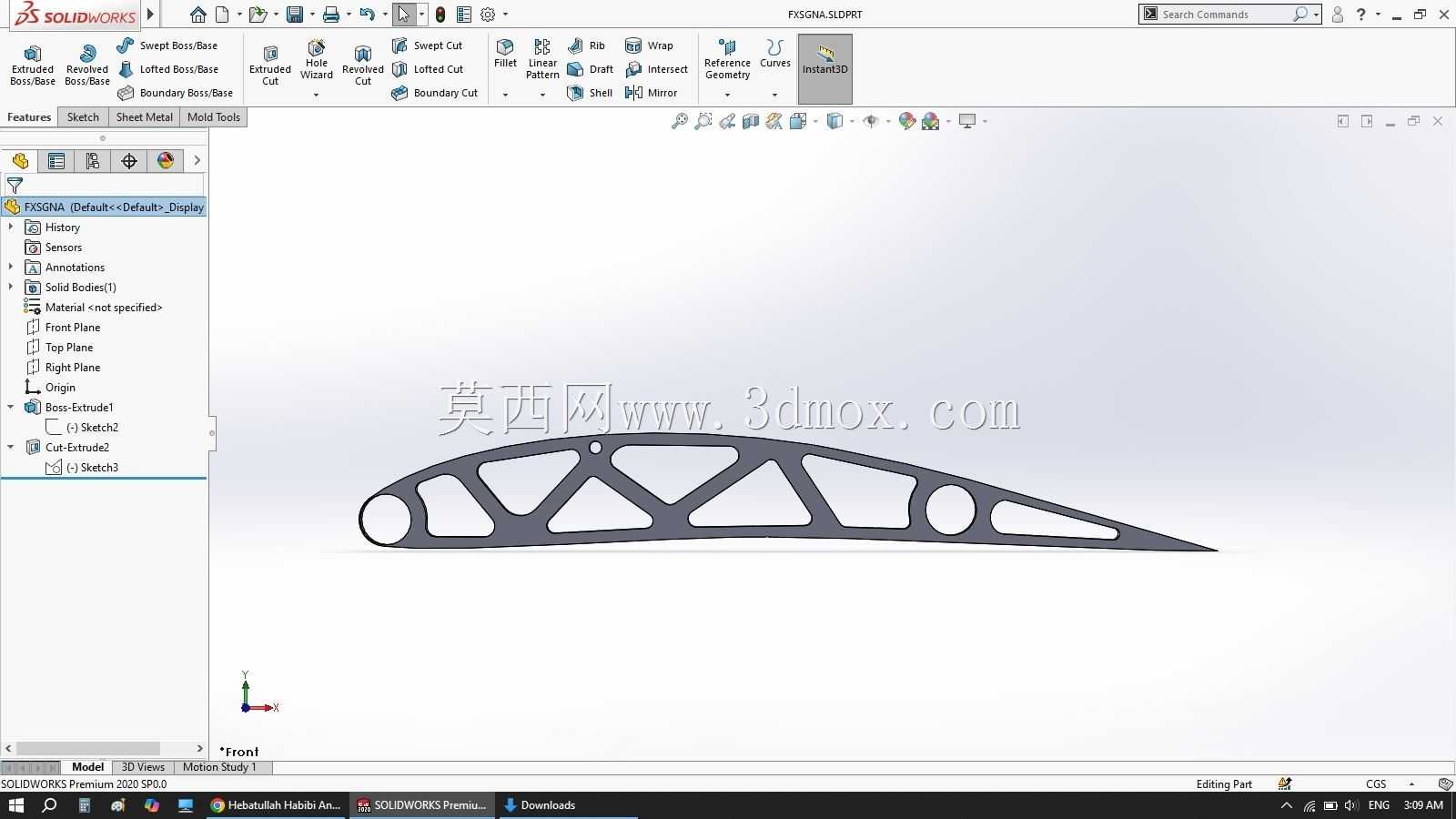The width and height of the screenshot is (1456, 819).
Task: Open Reference Geometry tools
Action: 727,59
